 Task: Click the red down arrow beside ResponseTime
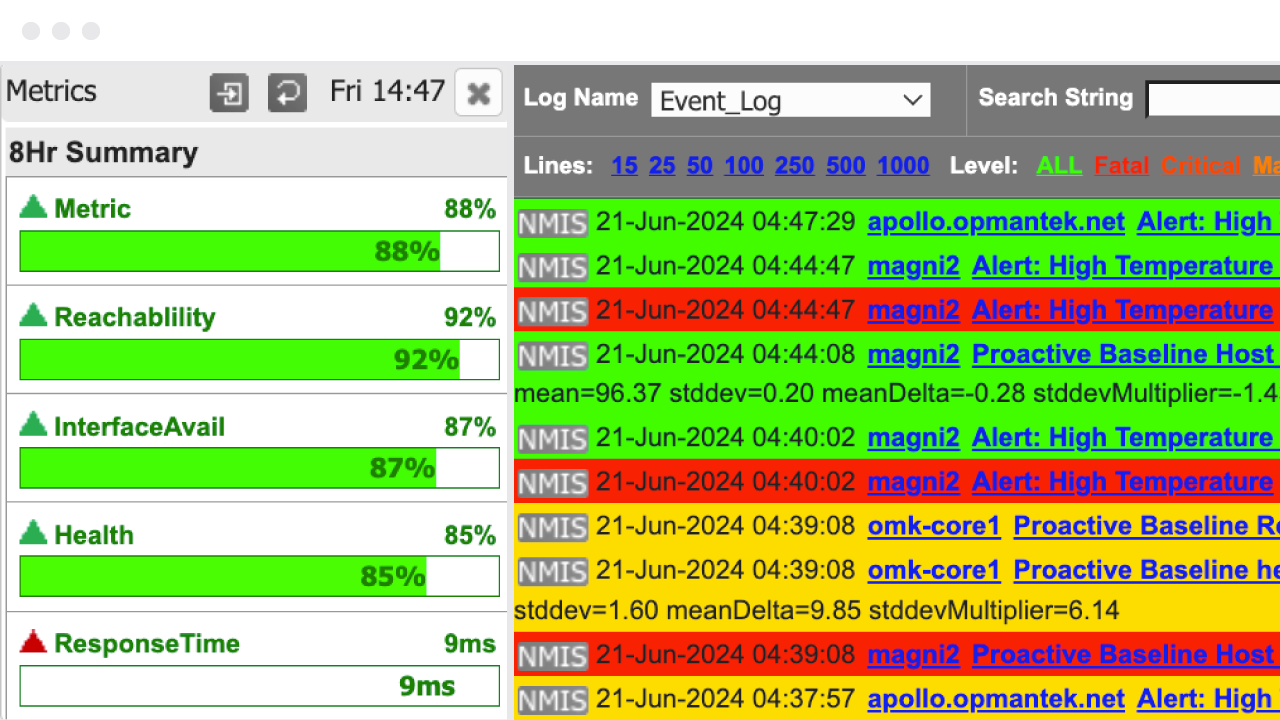tap(33, 643)
